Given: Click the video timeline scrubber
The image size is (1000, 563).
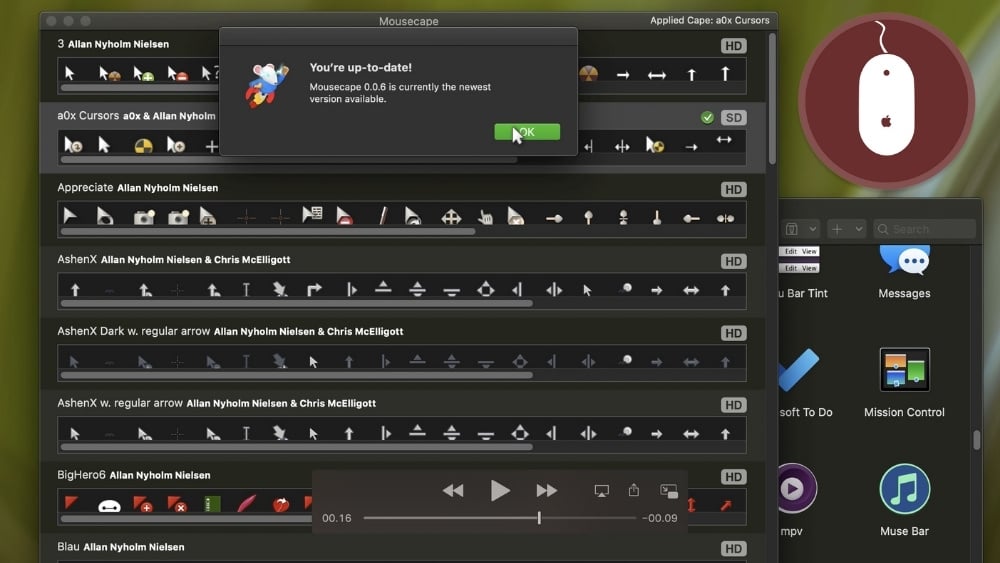Looking at the screenshot, I should click(x=539, y=518).
